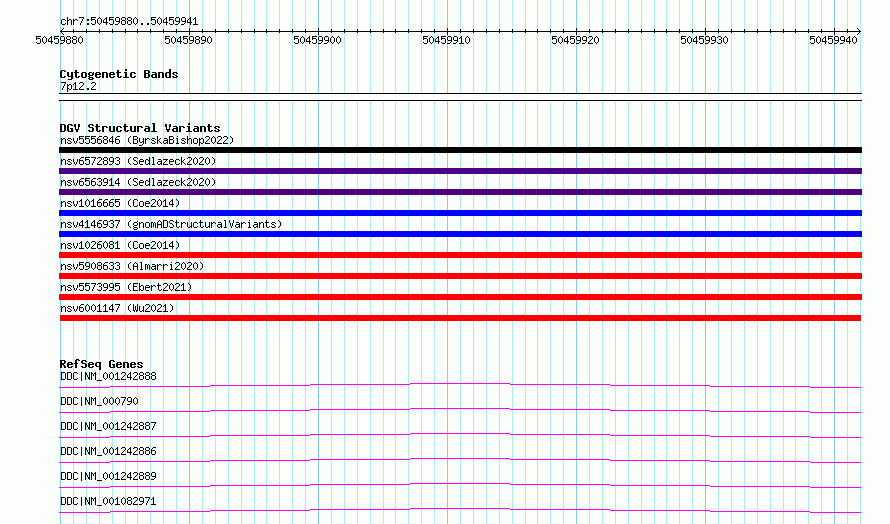This screenshot has width=890, height=524.
Task: Click the blue bar under nsv1016665
Action: (x=460, y=213)
